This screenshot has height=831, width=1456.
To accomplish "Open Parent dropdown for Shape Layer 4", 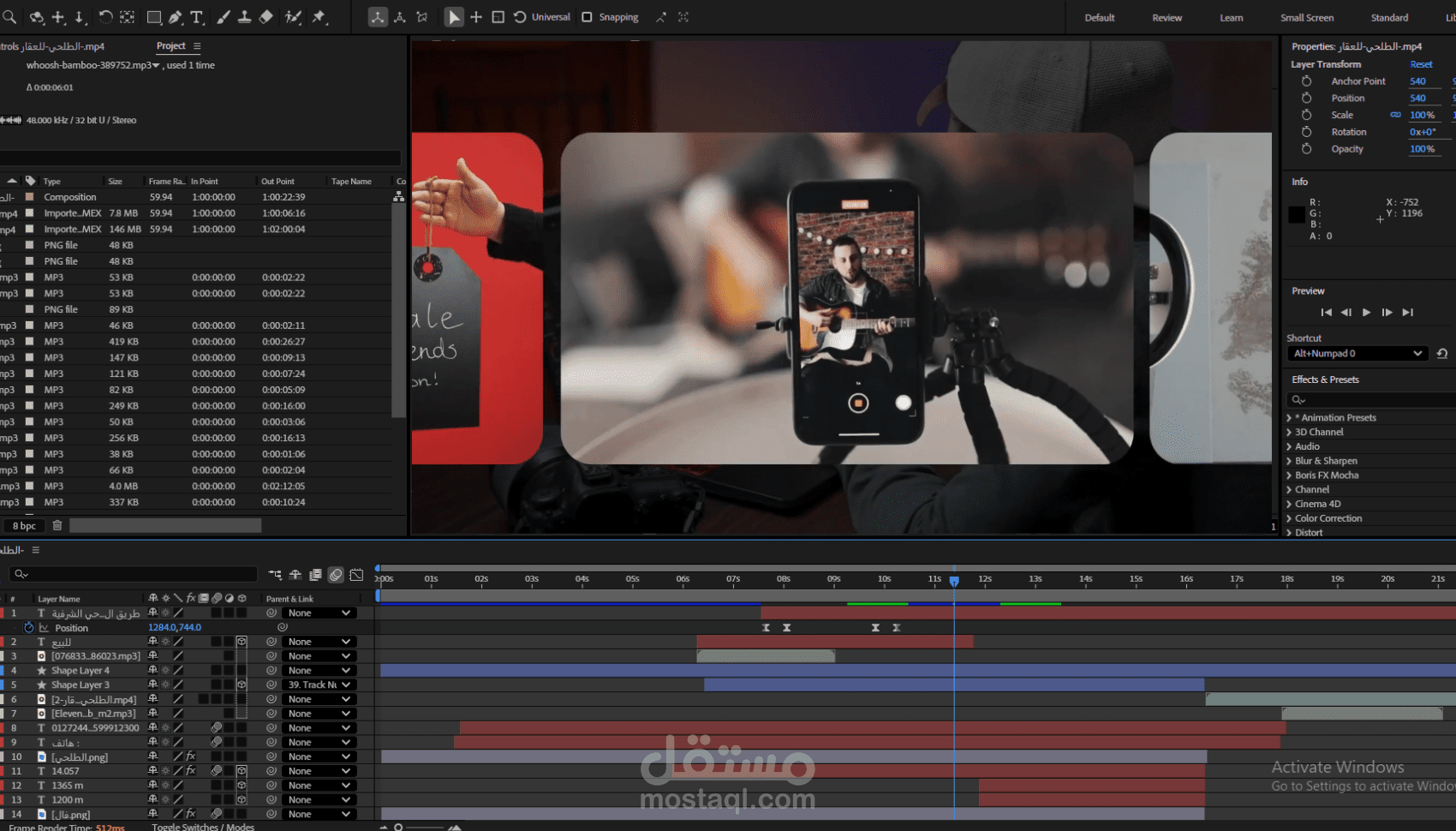I will (x=319, y=671).
